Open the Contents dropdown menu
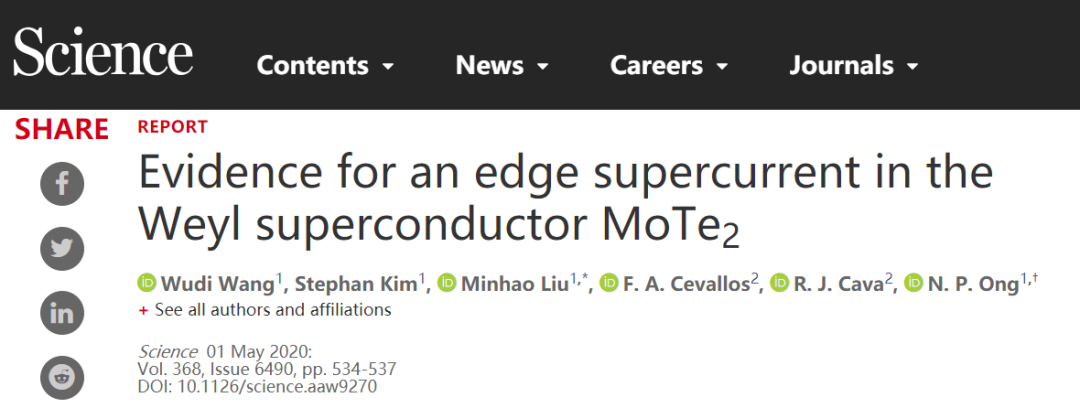This screenshot has width=1080, height=408. pyautogui.click(x=325, y=65)
